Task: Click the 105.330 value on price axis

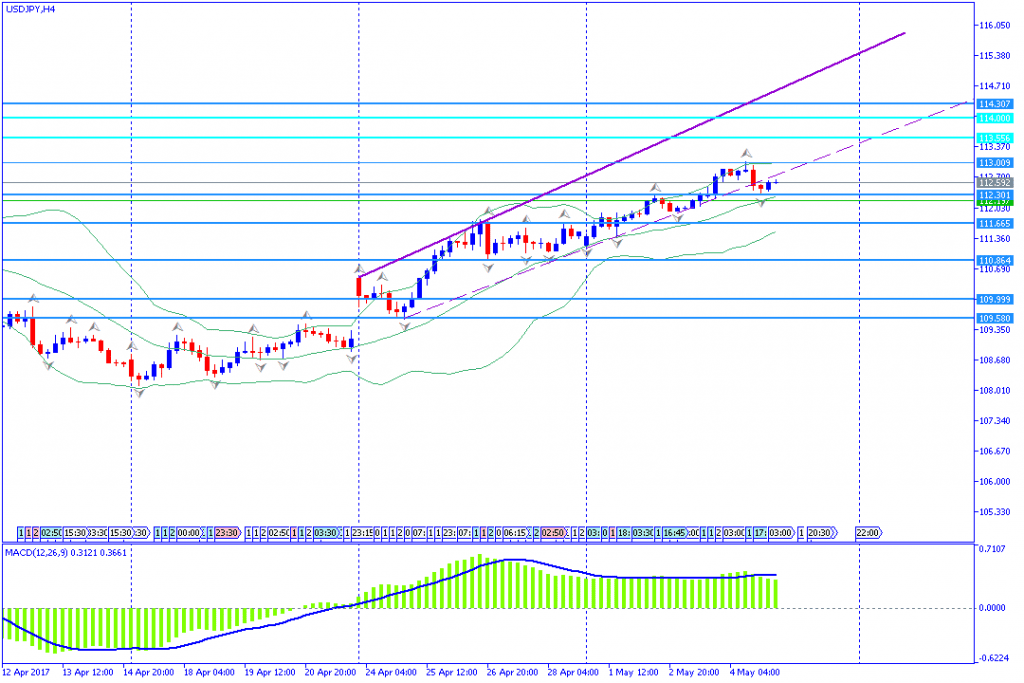Action: point(995,512)
